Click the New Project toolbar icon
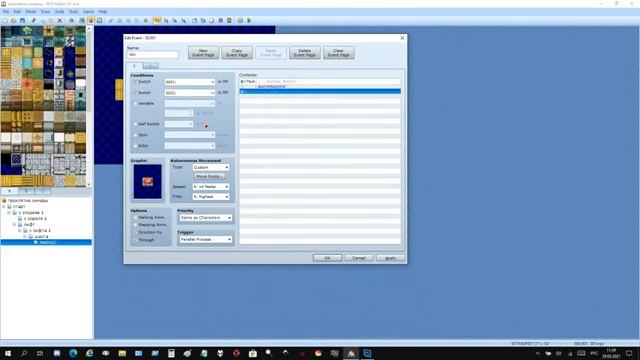 [x=5, y=20]
